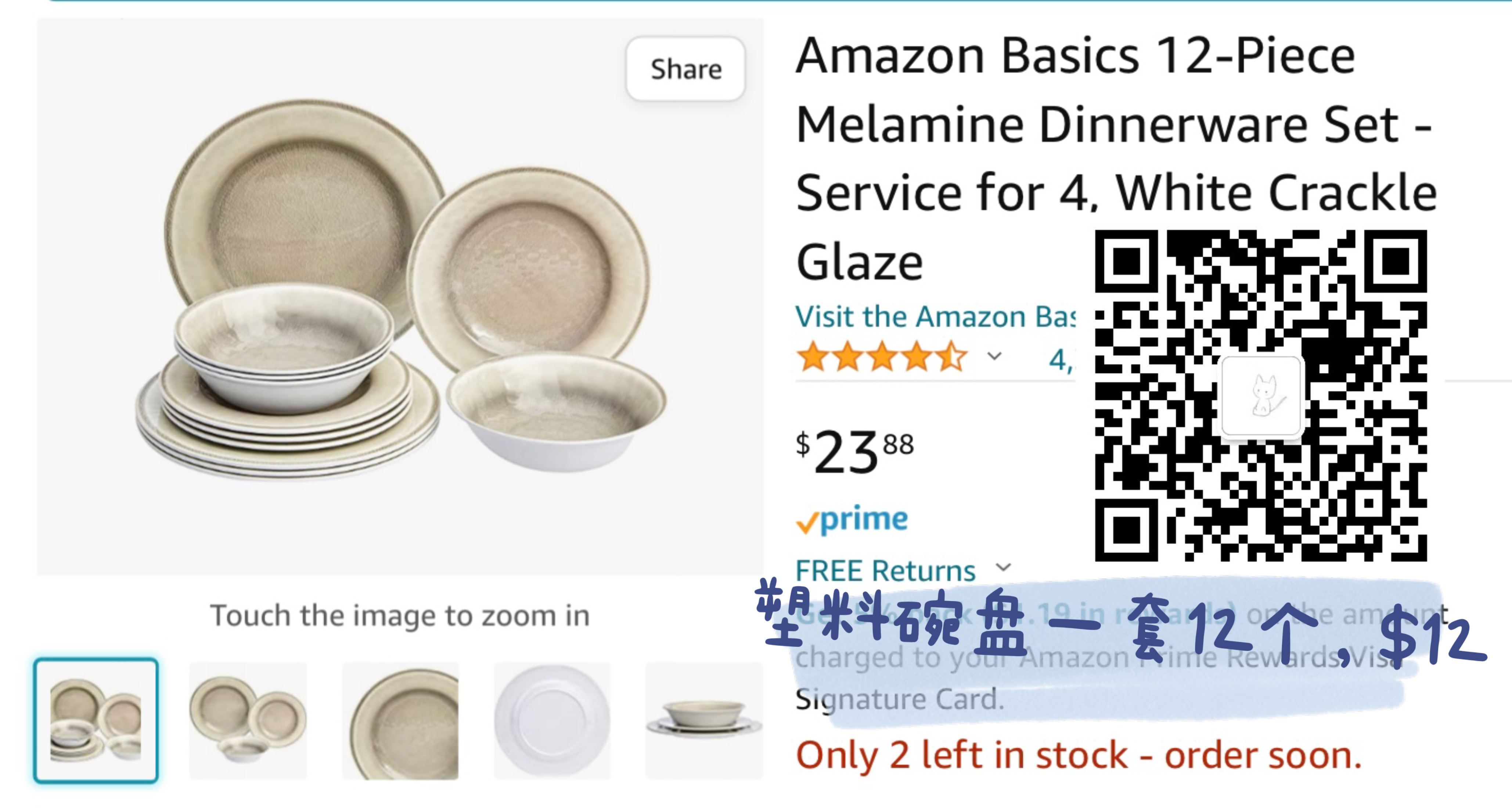The width and height of the screenshot is (1512, 811).
Task: Select the side-view stacked bowl thumbnail
Action: tap(703, 721)
